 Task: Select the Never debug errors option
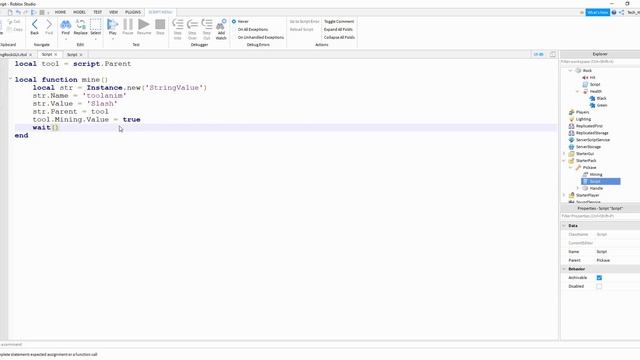click(240, 21)
